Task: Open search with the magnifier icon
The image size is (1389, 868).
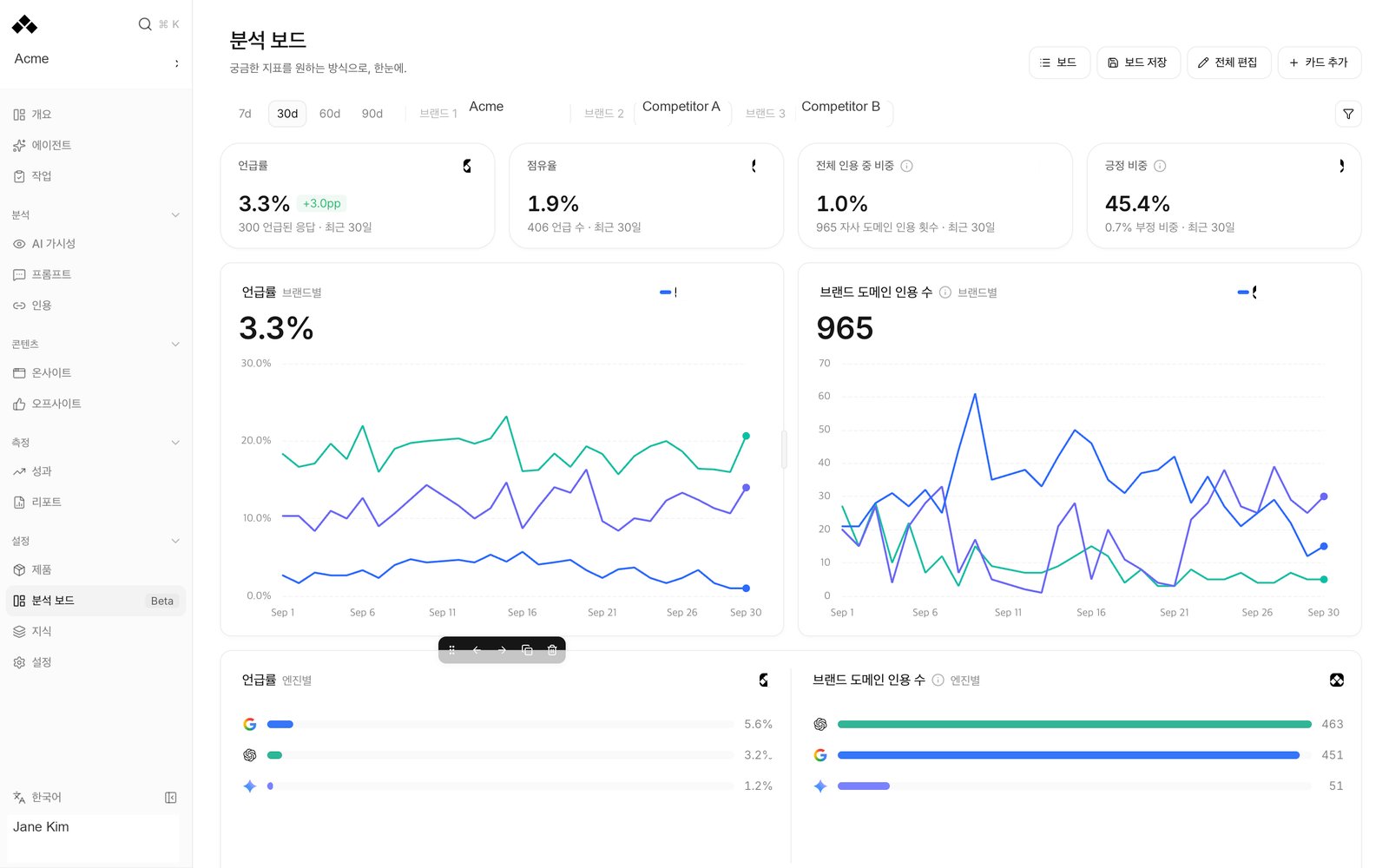Action: point(145,24)
